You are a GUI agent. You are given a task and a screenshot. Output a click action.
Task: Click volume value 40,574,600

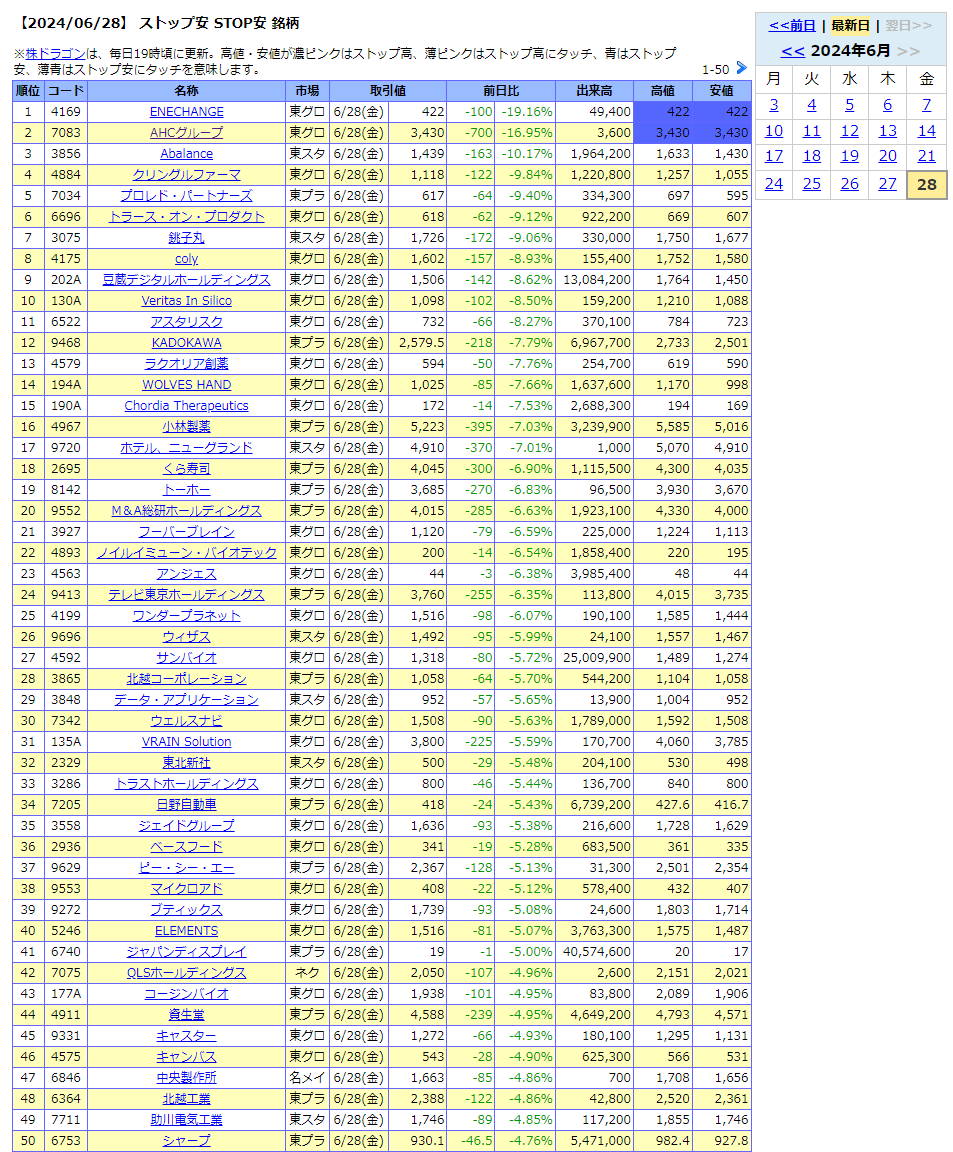597,952
